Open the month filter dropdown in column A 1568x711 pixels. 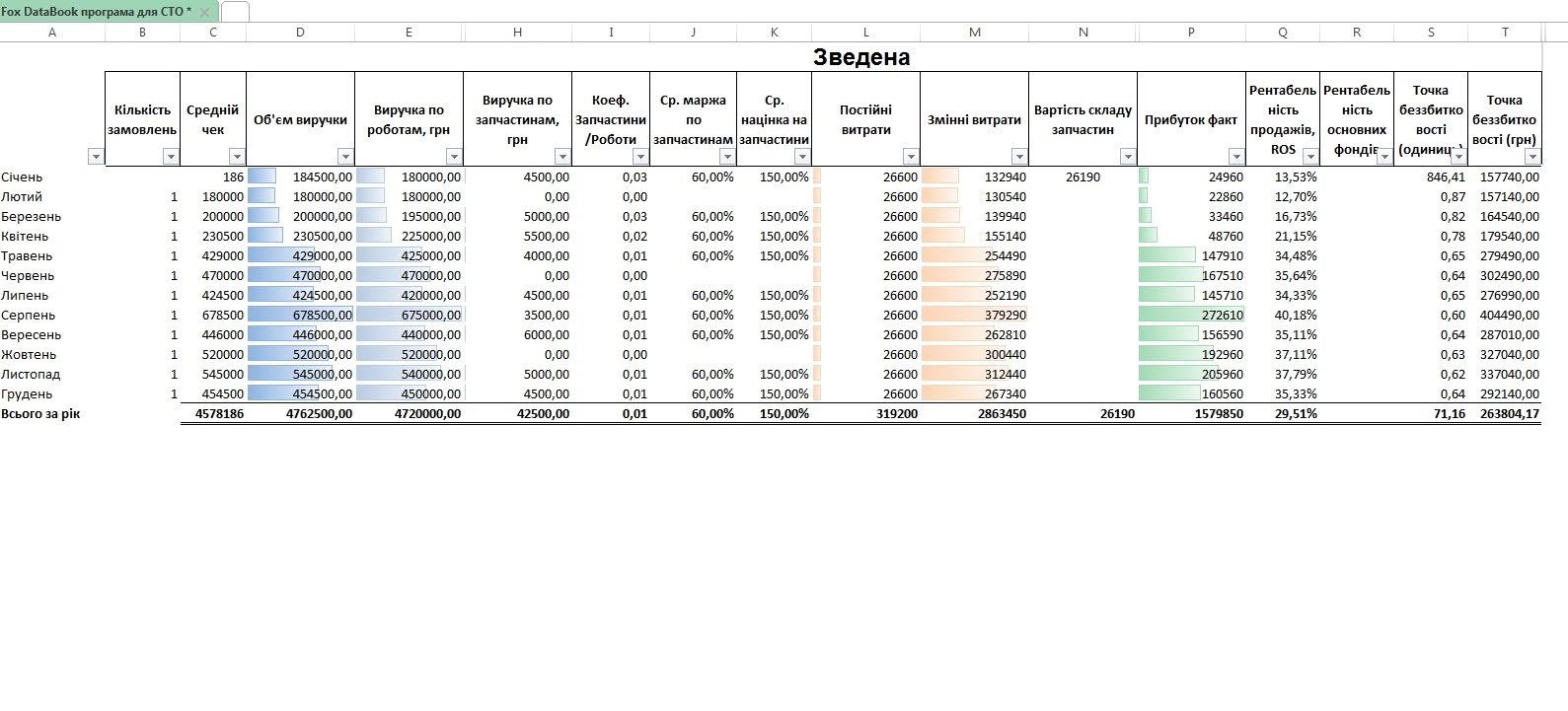pos(96,157)
